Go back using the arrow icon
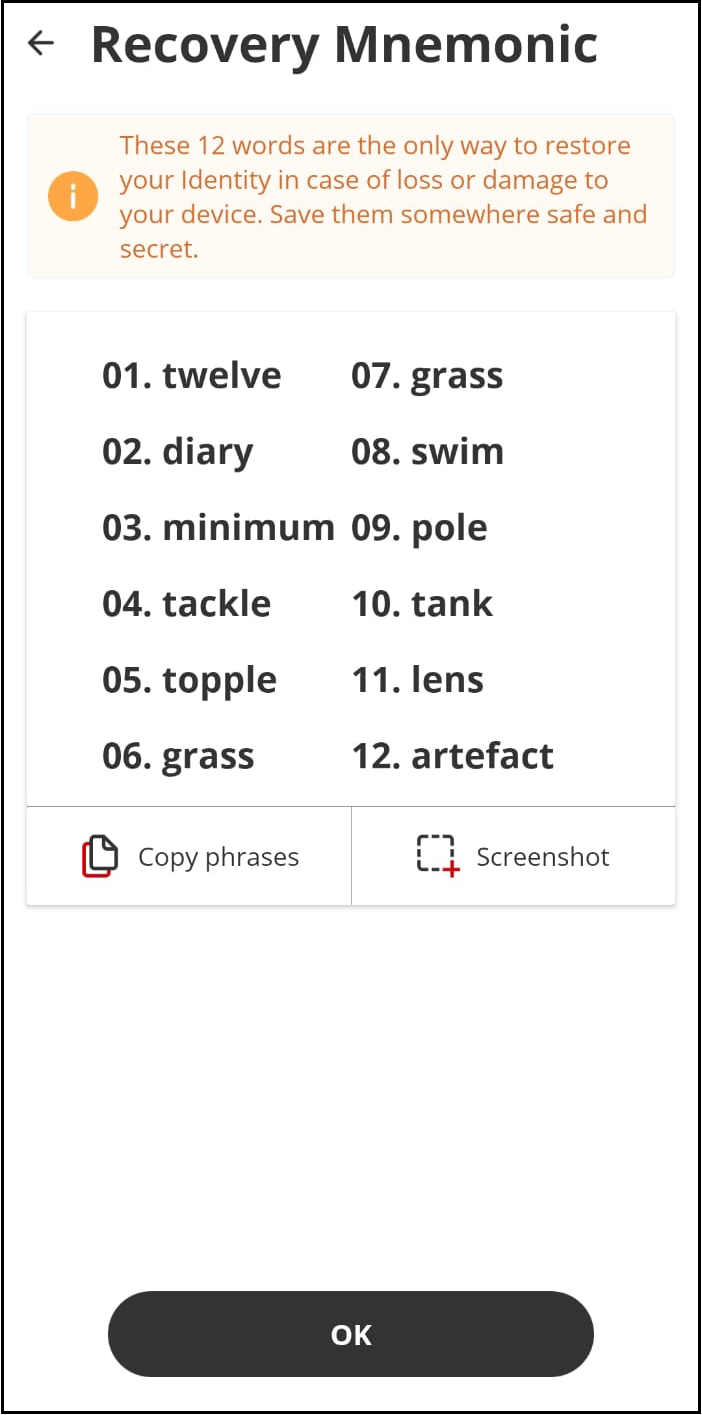Screen dimensions: 702x1415 point(41,43)
